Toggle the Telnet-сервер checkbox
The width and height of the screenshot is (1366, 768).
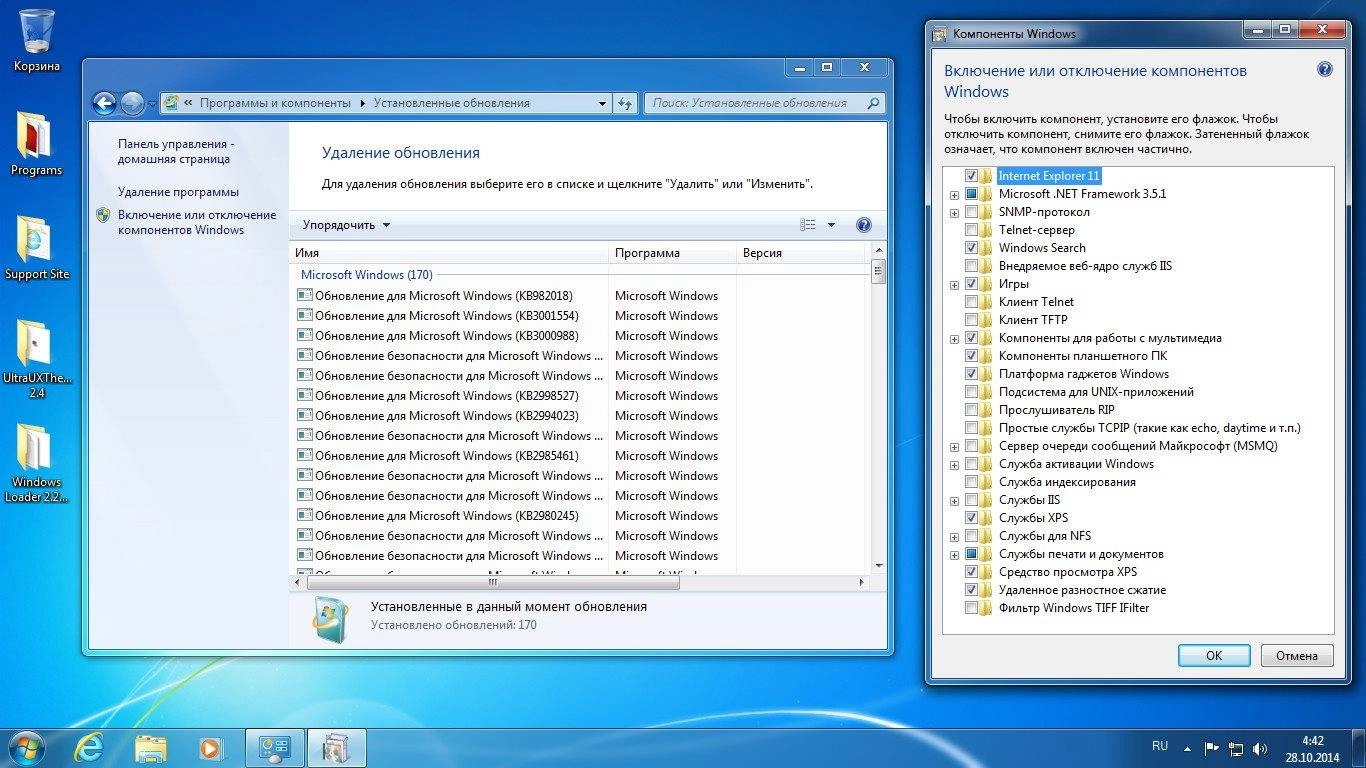click(x=971, y=230)
